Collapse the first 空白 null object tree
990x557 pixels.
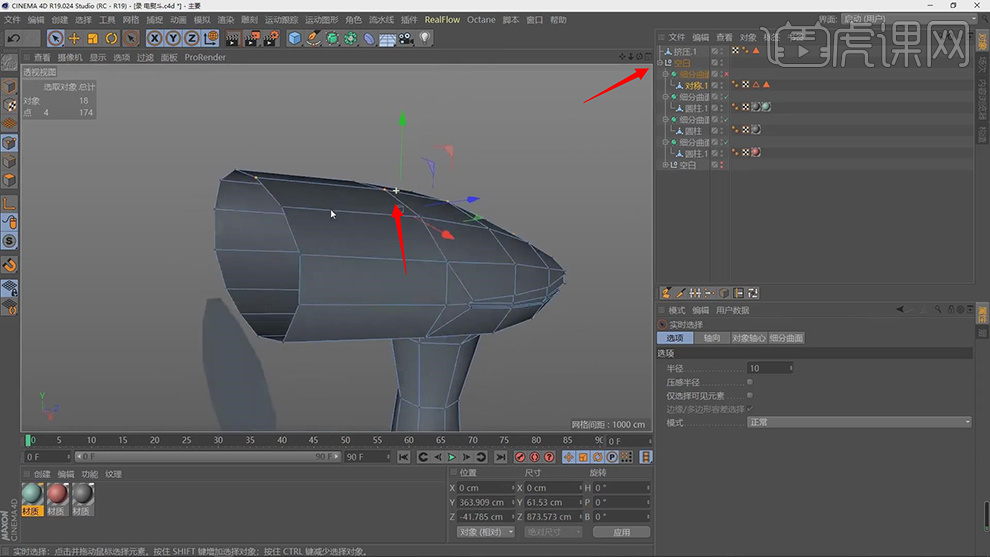click(661, 63)
